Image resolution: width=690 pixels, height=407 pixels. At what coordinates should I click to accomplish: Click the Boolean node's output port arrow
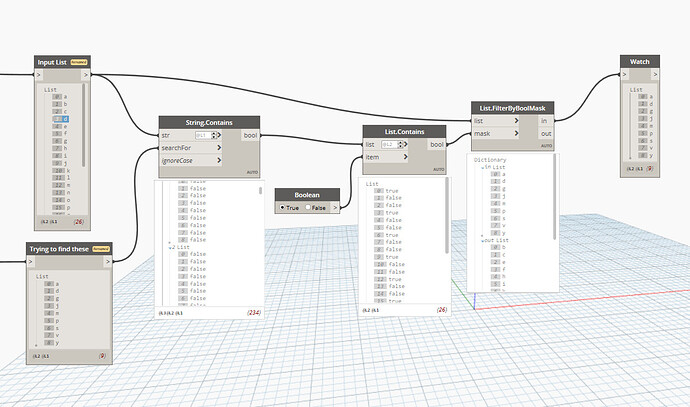[335, 207]
